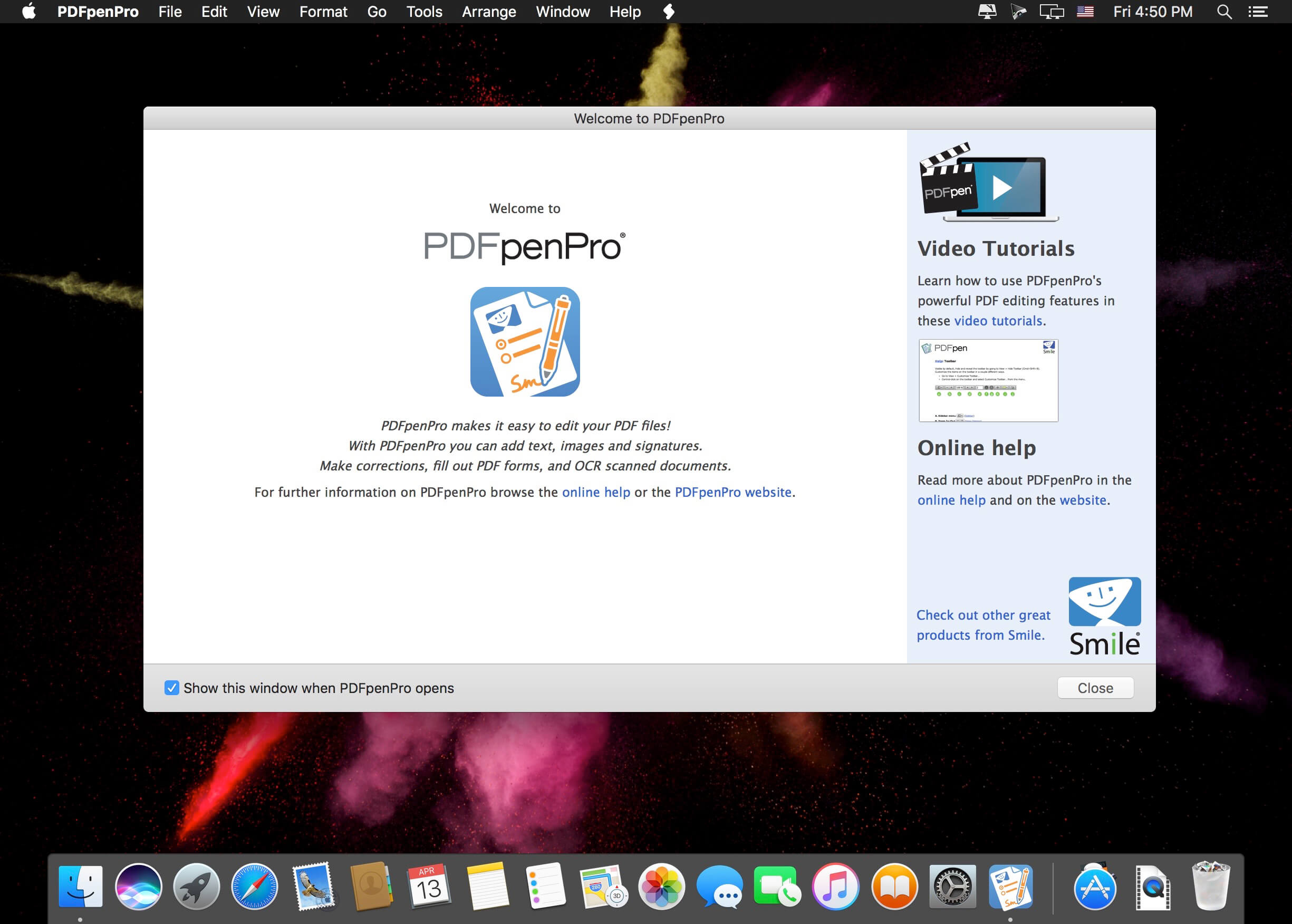Check out other great products from Smile
The width and height of the screenshot is (1292, 924).
[x=983, y=625]
